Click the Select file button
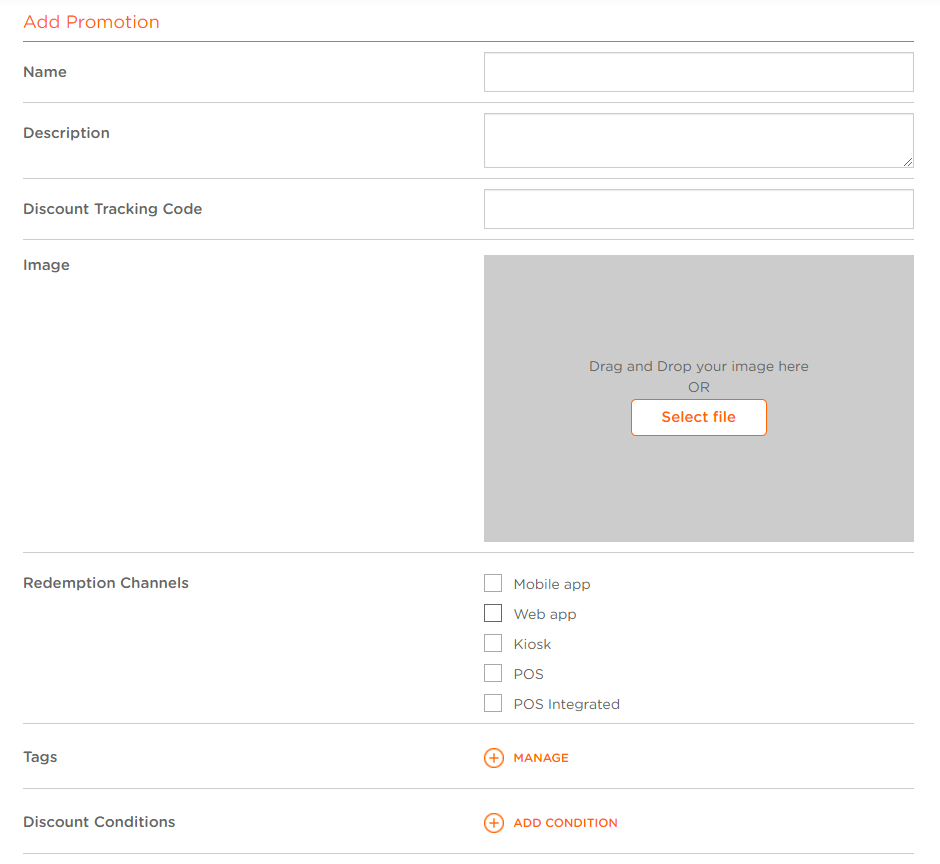This screenshot has width=940, height=864. 698,417
